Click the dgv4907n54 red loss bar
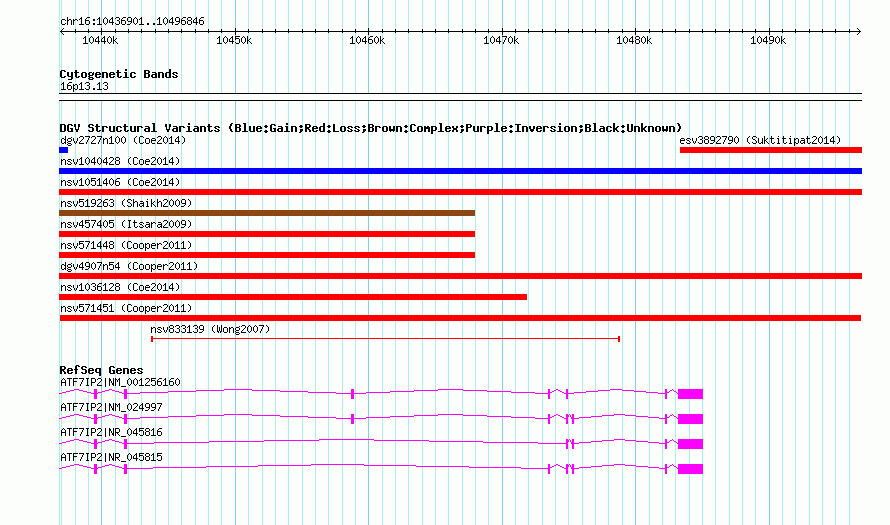The image size is (890, 525). [461, 276]
